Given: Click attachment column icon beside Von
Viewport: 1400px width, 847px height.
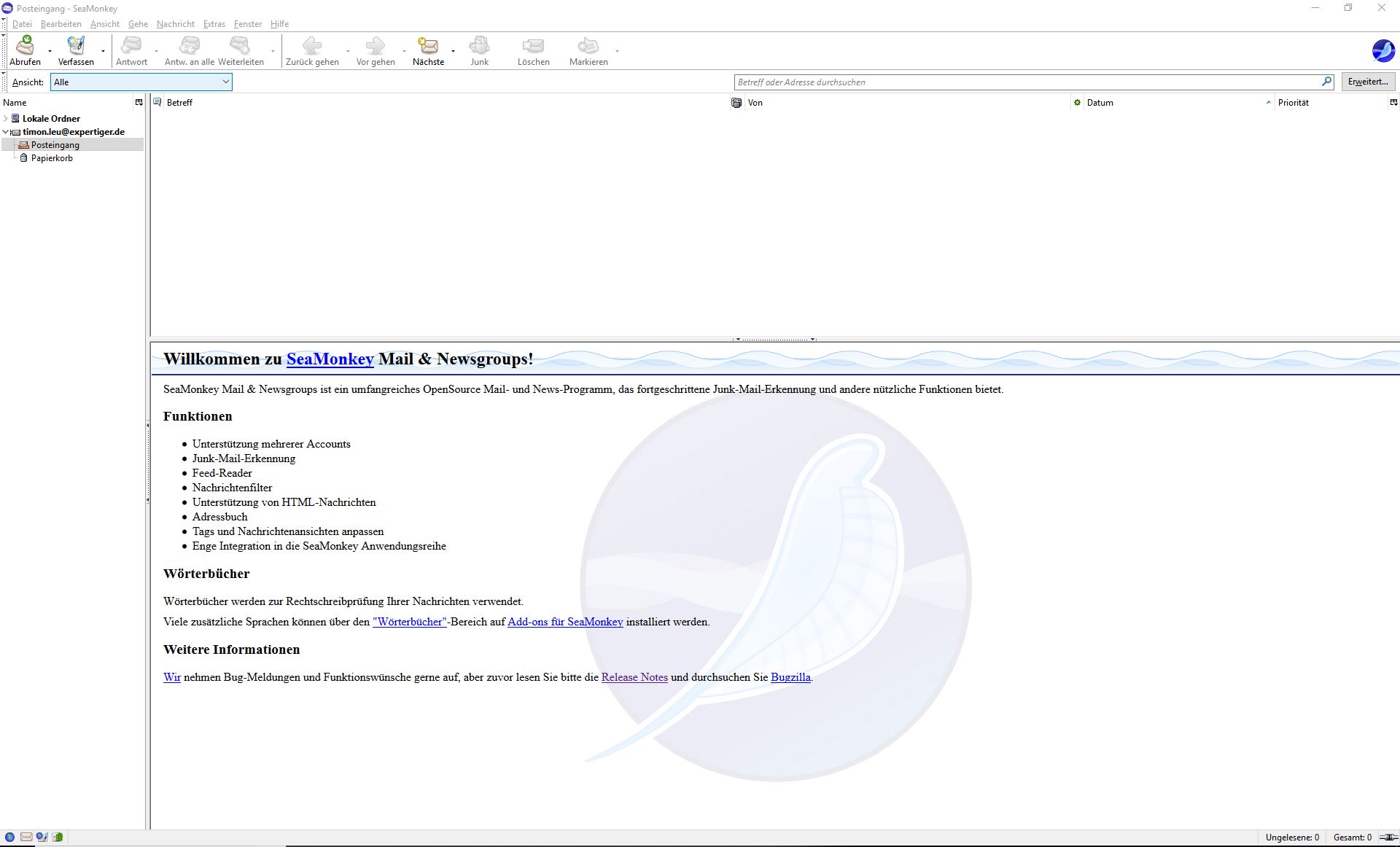Looking at the screenshot, I should pyautogui.click(x=736, y=103).
